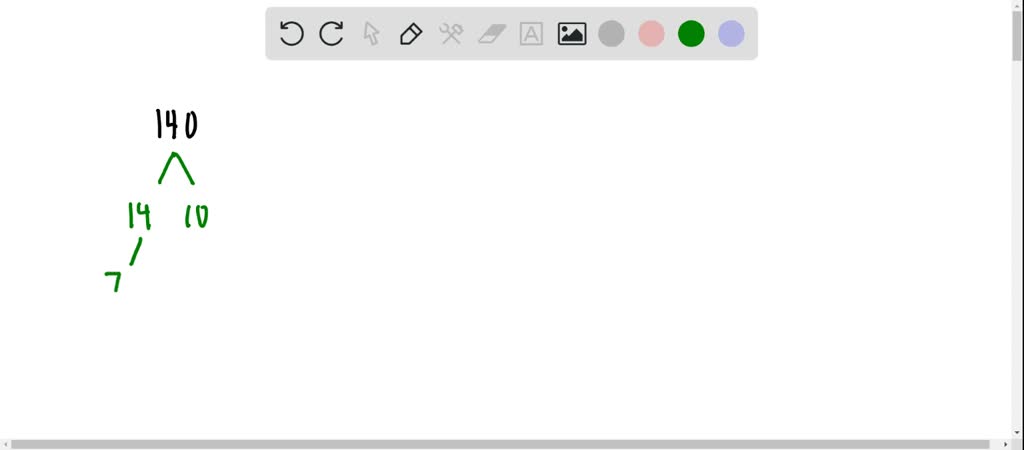
Task: Click the scroll right arrow
Action: pos(1006,445)
